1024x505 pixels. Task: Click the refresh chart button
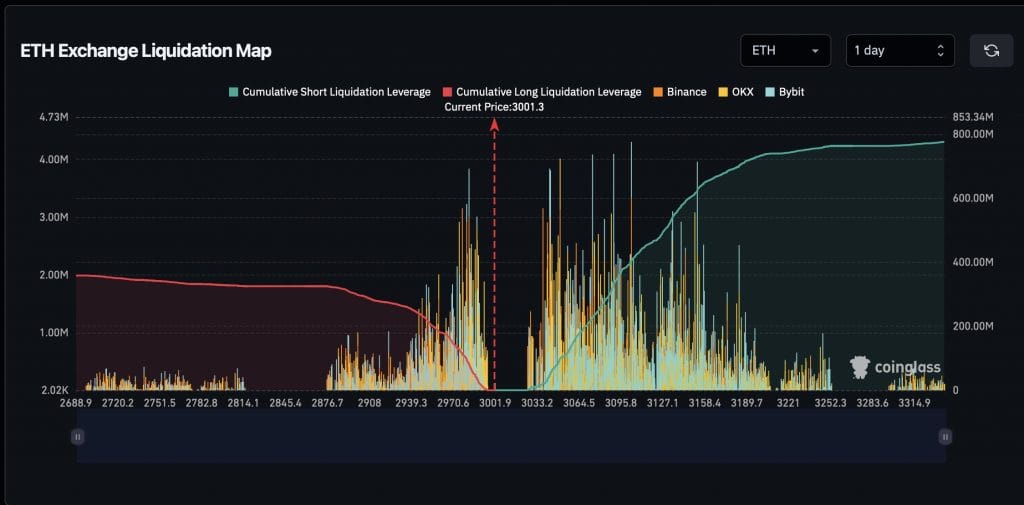[x=991, y=50]
